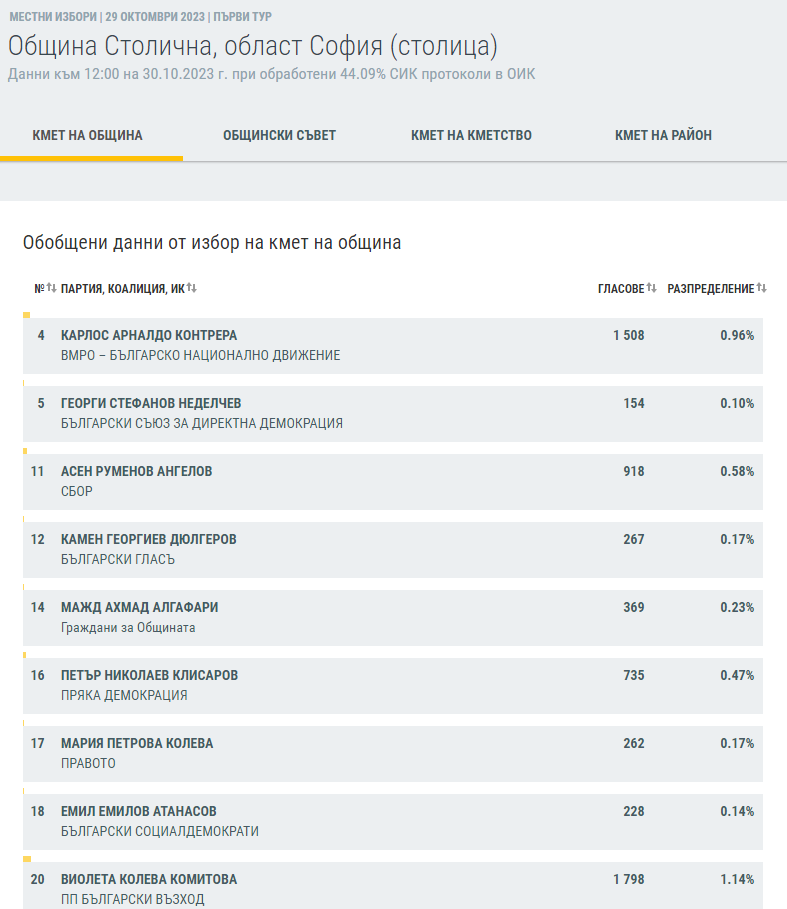Click ПЕТЪР НИКОЛАЕВ КЛИСАРОВ candidate name
787x909 pixels.
pos(149,676)
